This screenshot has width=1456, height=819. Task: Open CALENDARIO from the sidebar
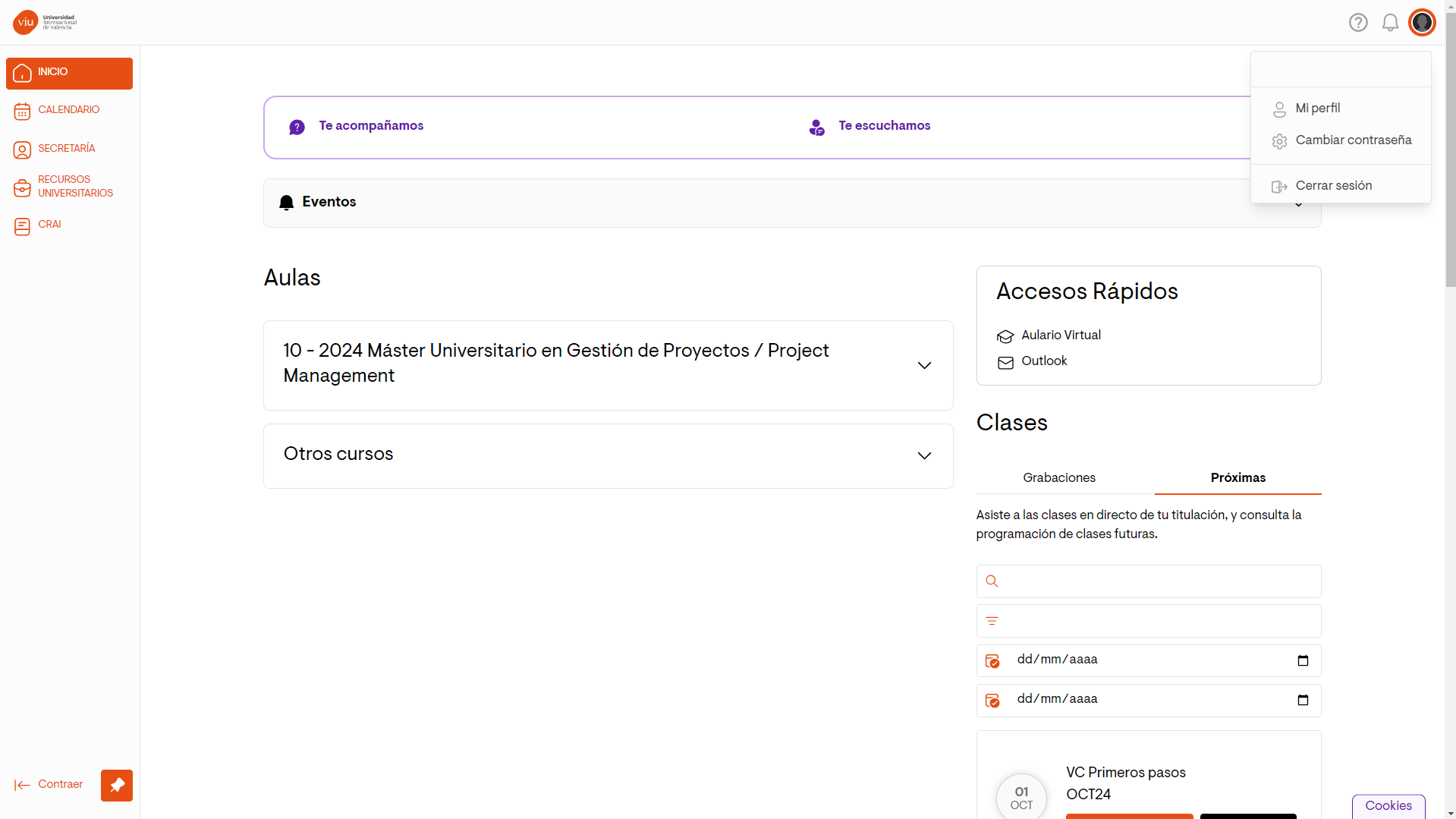coord(69,111)
